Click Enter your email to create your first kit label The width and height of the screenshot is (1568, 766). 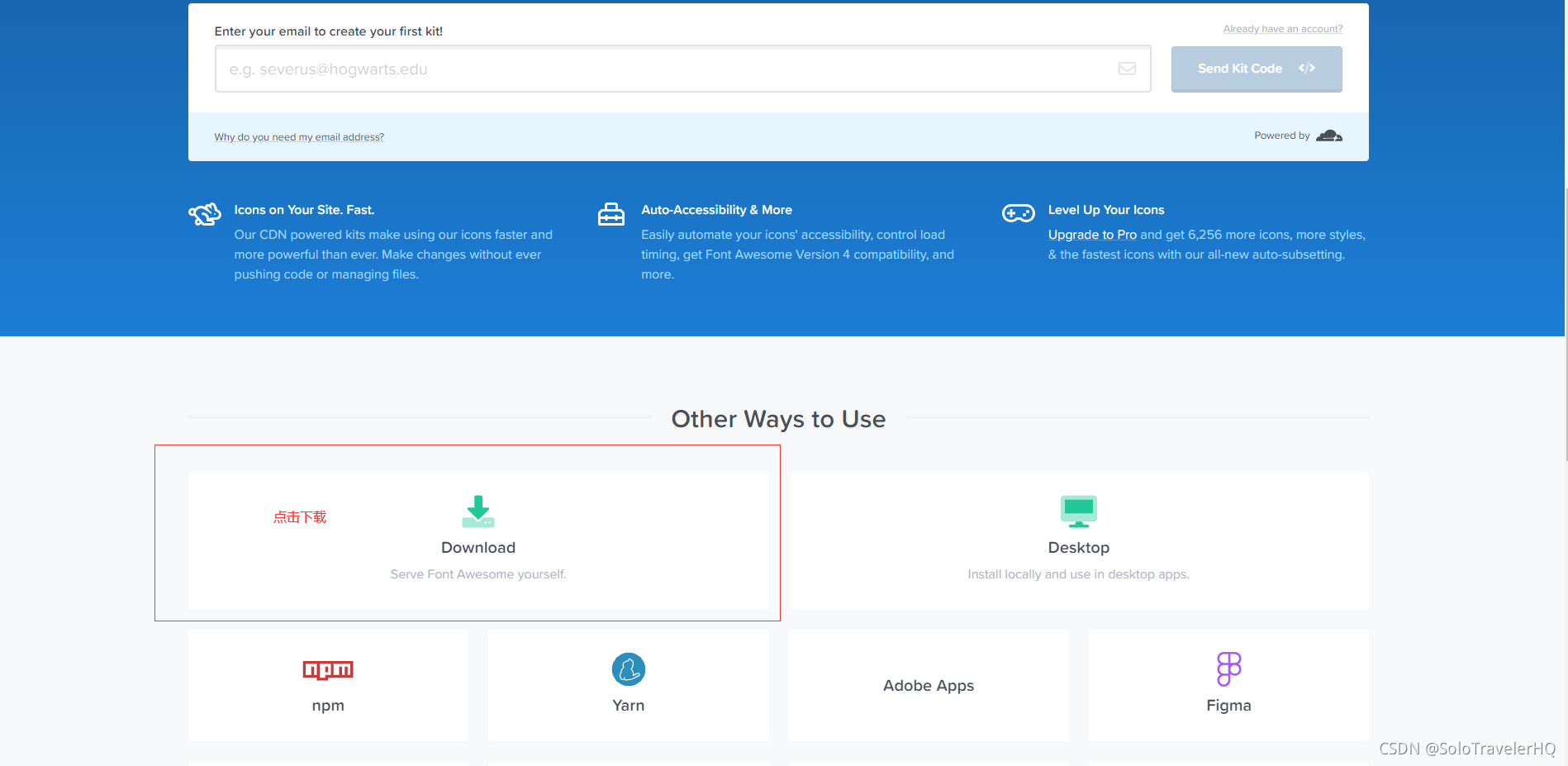coord(329,31)
